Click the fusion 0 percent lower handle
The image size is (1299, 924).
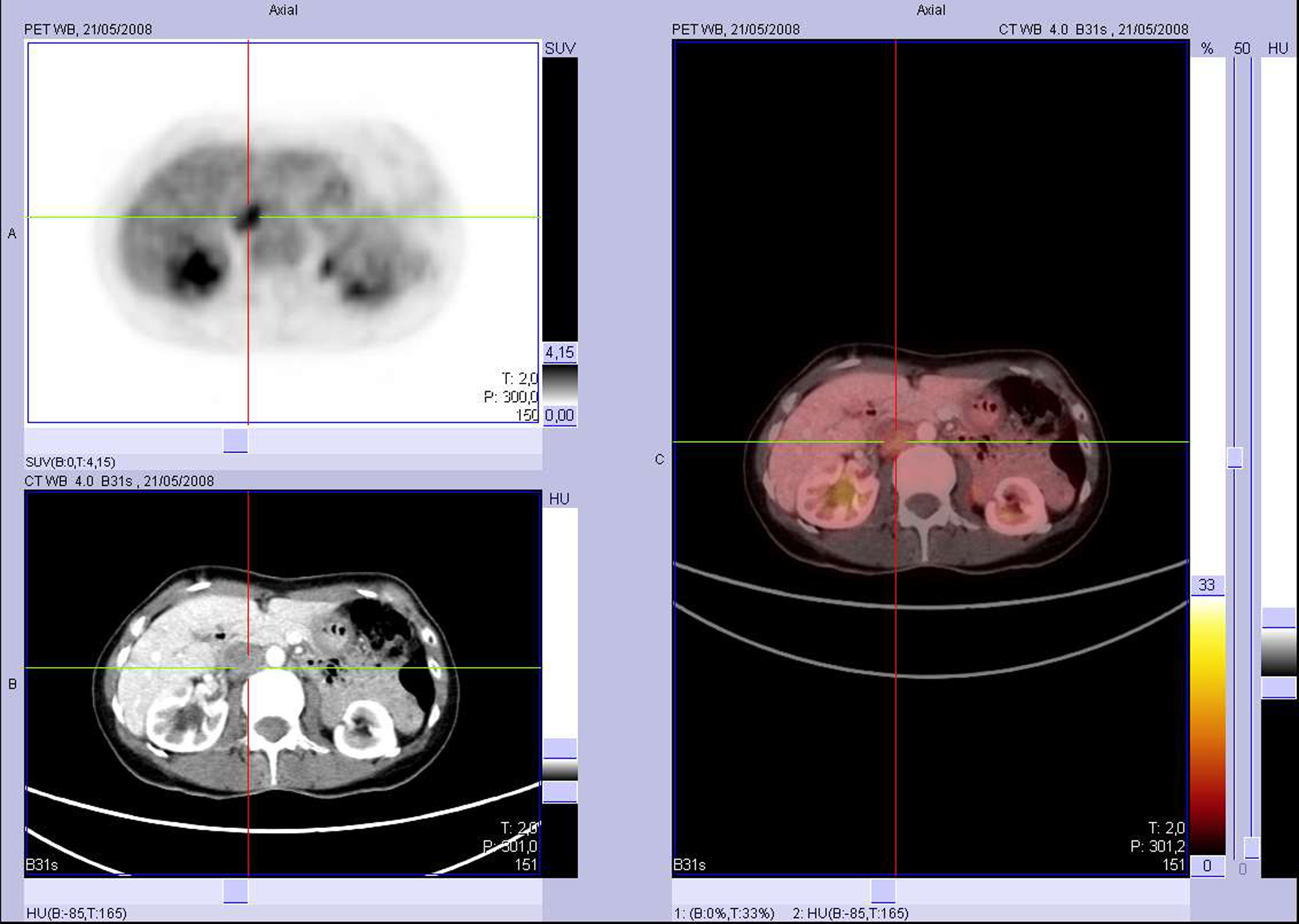point(1207,865)
